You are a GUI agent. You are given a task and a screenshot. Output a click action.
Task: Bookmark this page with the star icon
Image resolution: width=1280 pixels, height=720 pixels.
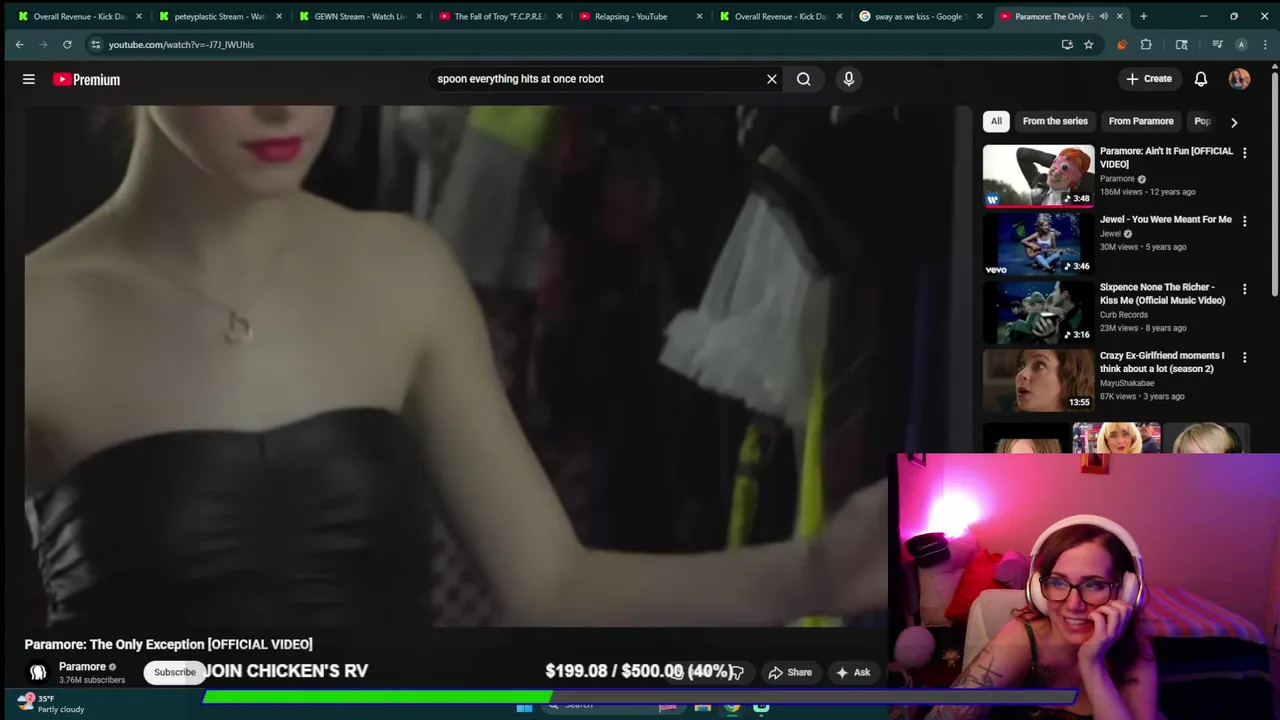(1088, 44)
